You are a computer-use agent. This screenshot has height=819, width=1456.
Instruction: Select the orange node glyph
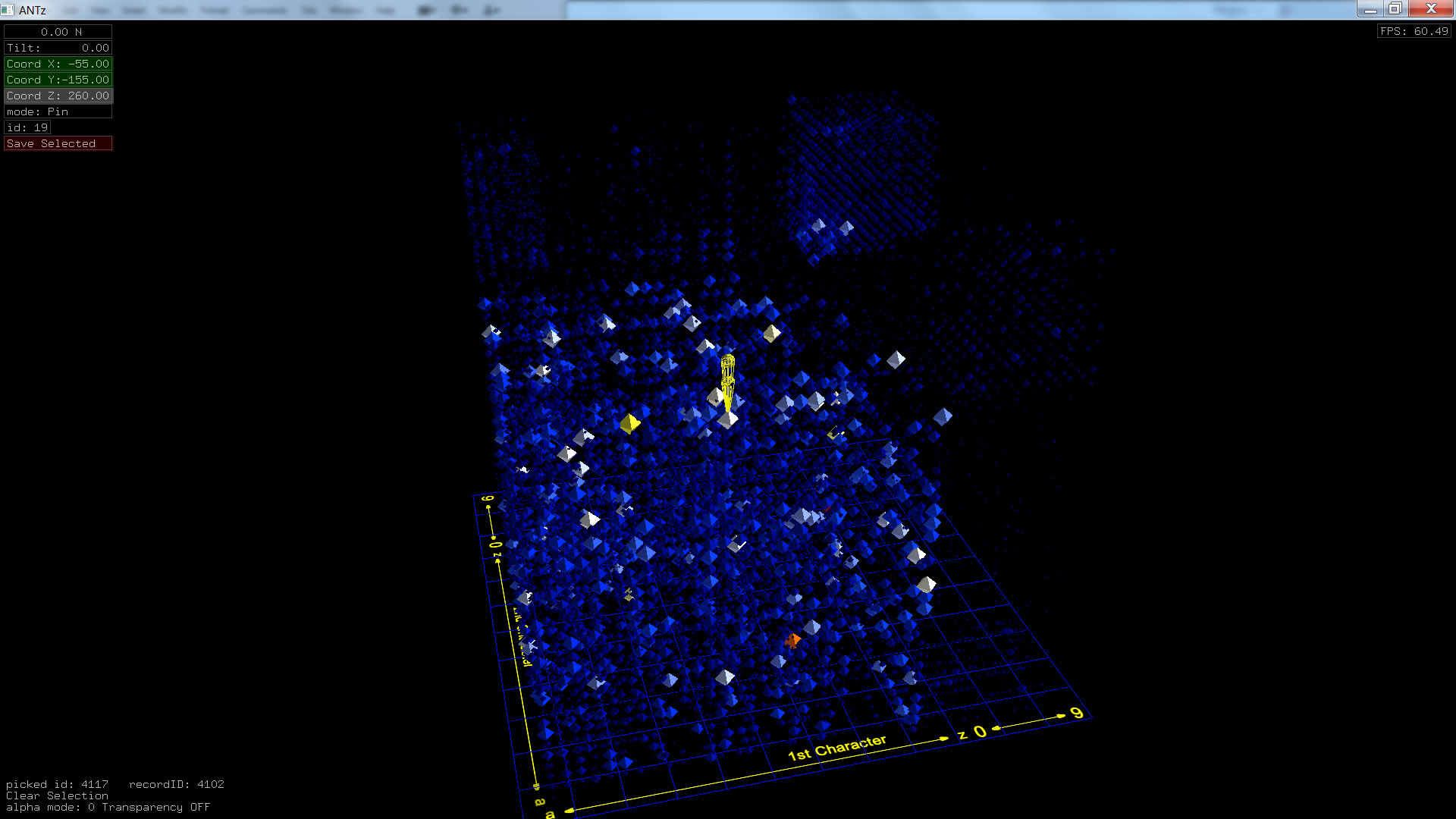pos(792,641)
